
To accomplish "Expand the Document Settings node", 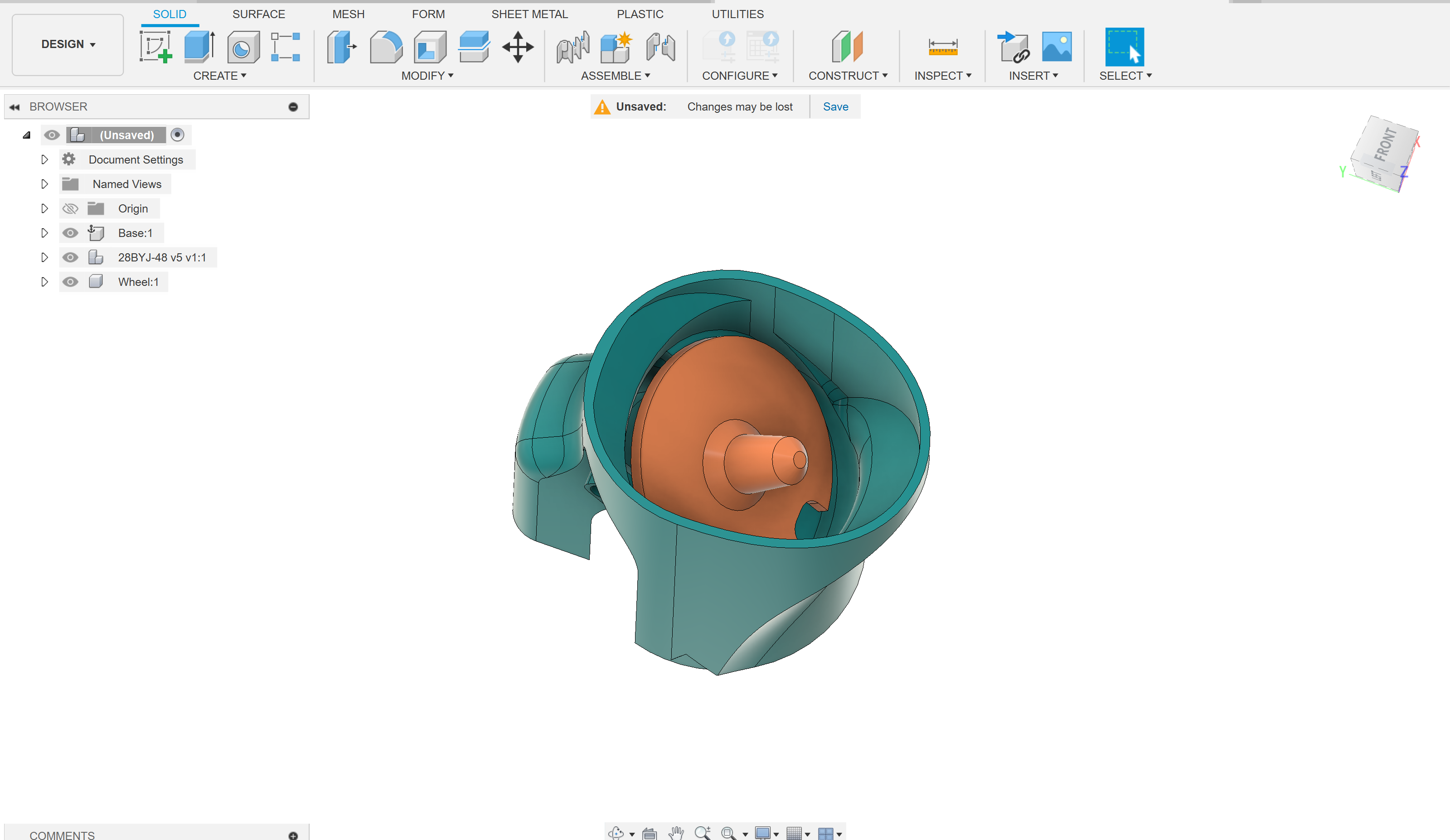I will coord(44,160).
